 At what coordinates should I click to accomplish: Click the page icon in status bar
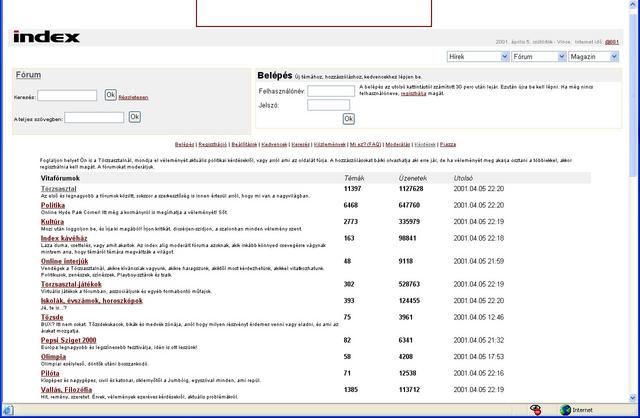(x=8, y=410)
